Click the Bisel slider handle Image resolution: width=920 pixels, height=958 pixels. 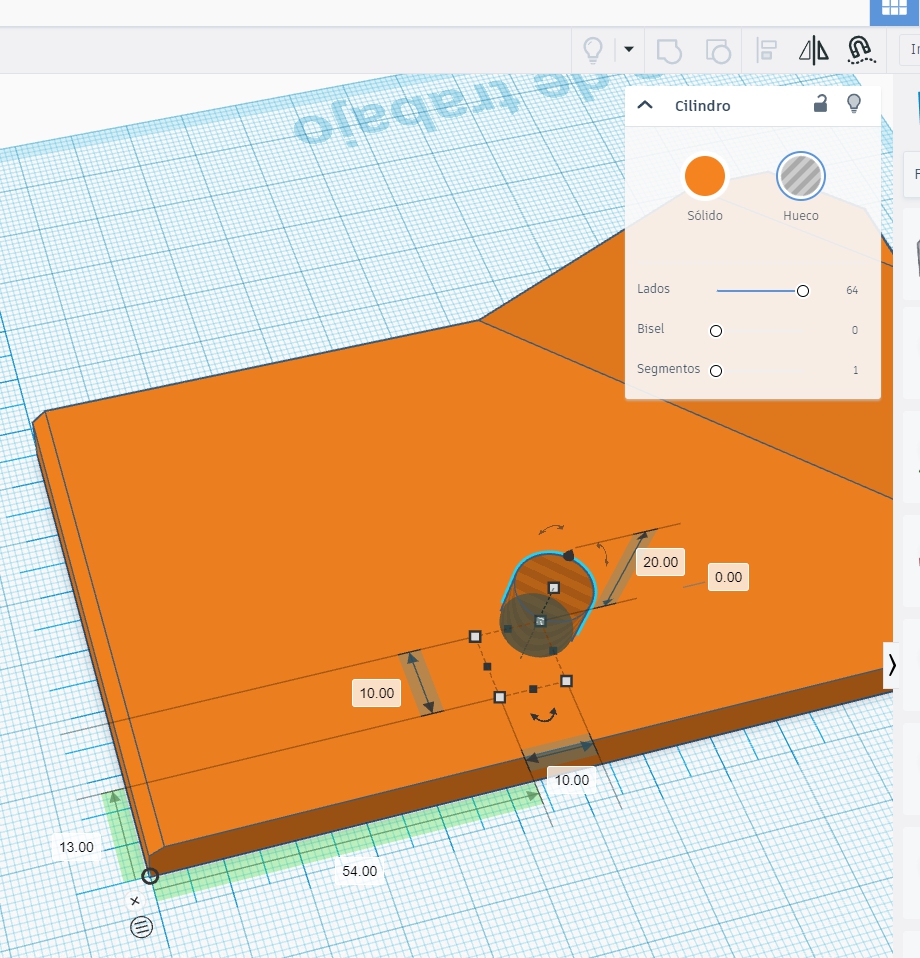[716, 331]
